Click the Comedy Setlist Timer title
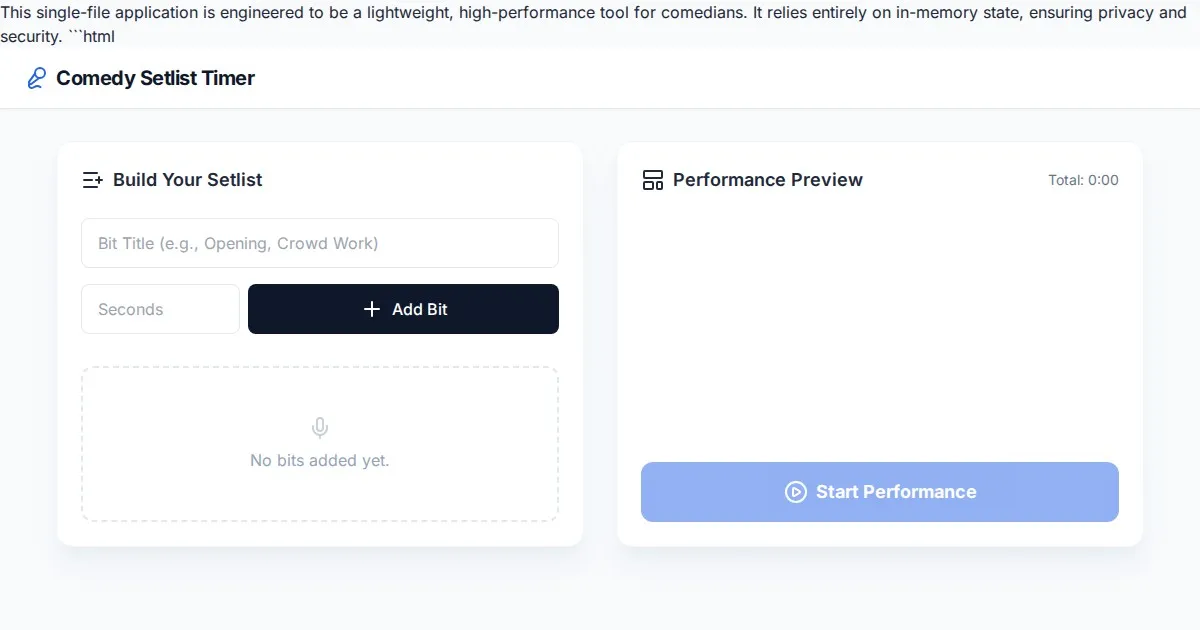Viewport: 1200px width, 630px height. (155, 78)
